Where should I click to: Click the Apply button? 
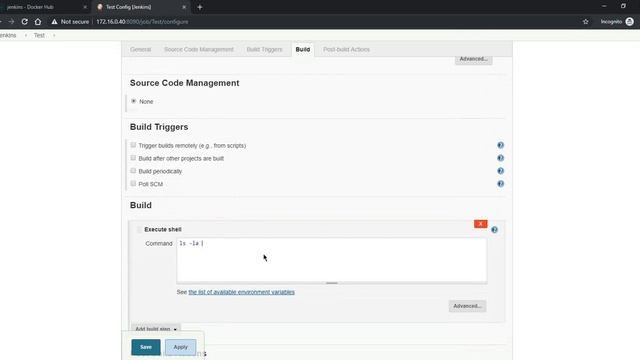[180, 347]
